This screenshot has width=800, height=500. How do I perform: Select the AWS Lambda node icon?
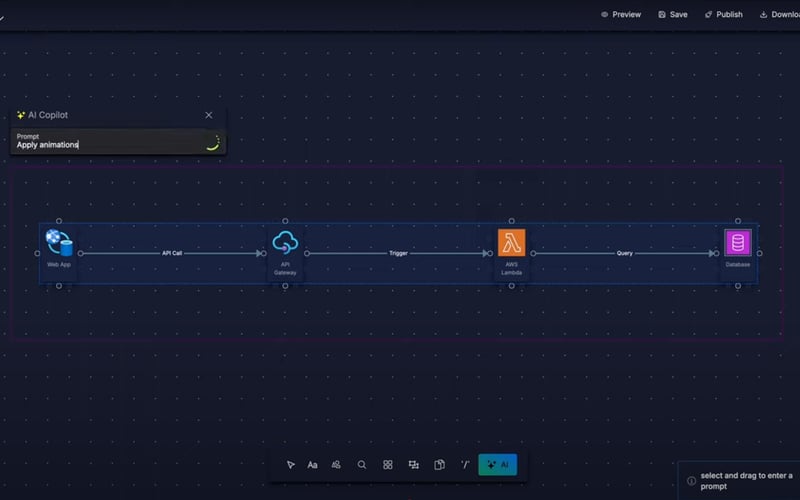[511, 242]
